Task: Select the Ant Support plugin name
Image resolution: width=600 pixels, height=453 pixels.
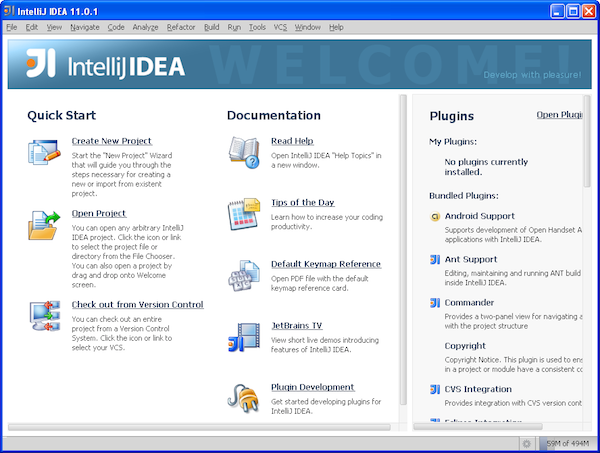Action: (471, 259)
